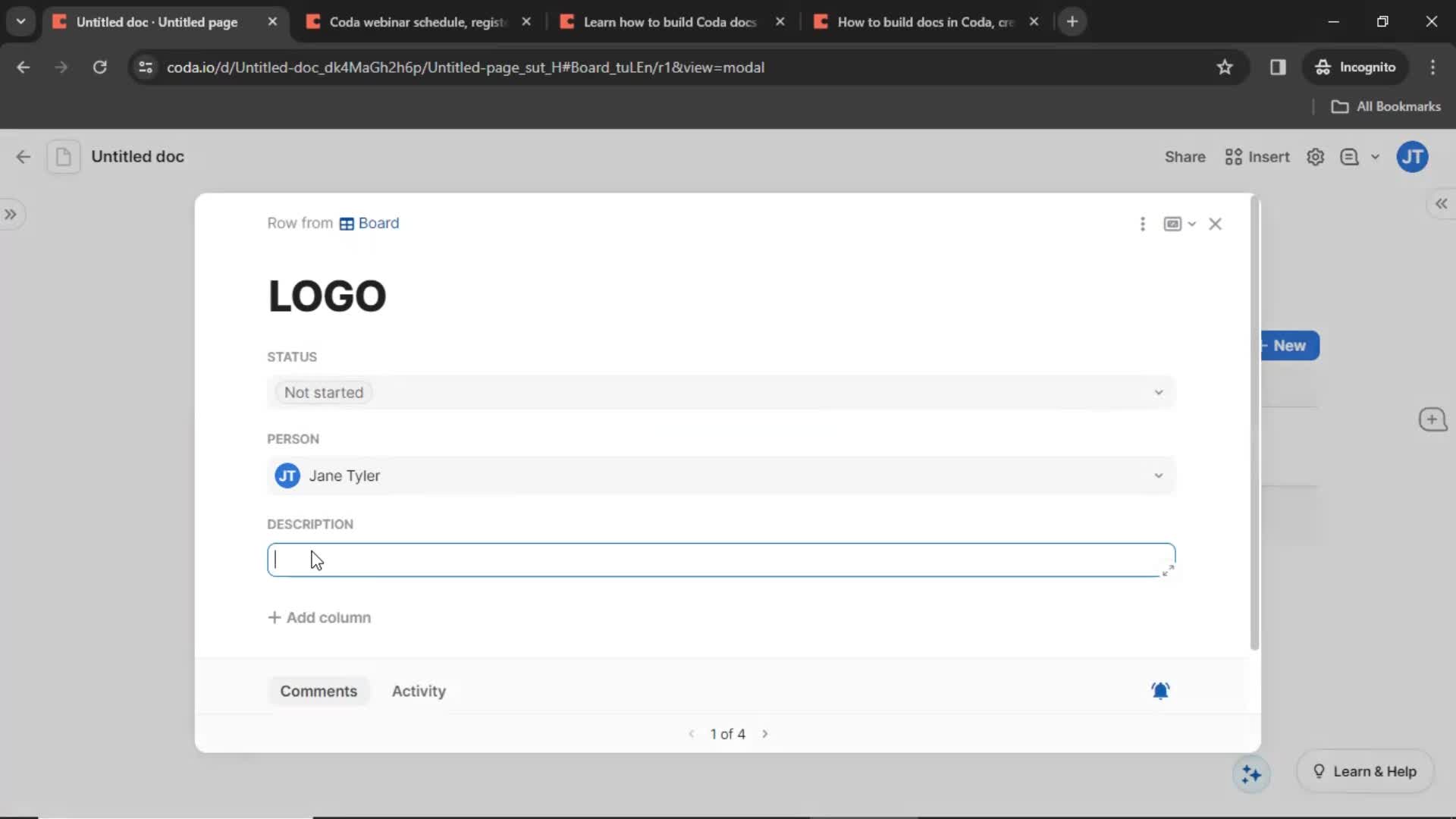Enable bookmark for current page
The image size is (1456, 819).
tap(1225, 67)
